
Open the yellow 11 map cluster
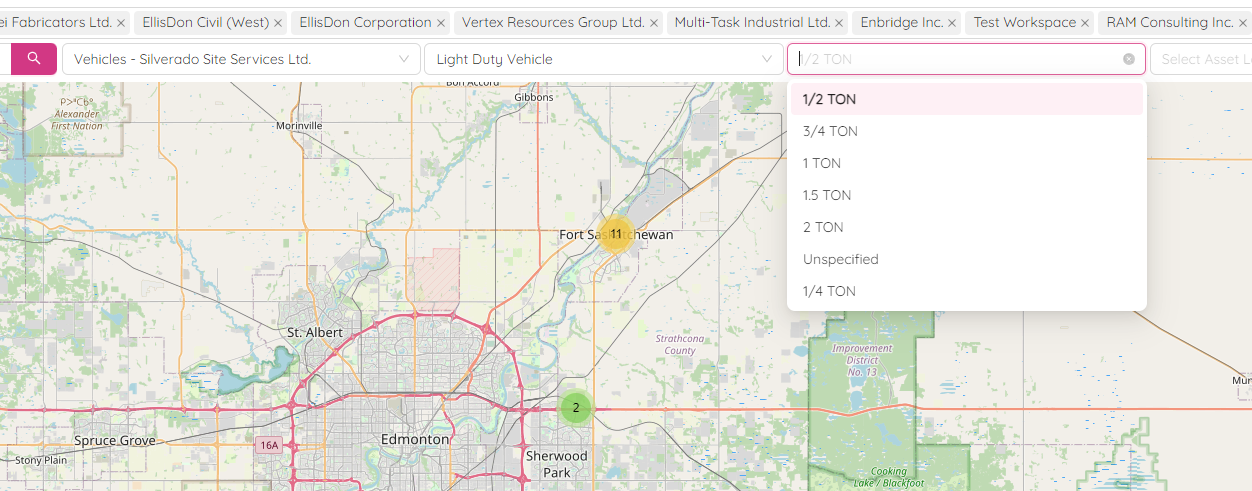616,234
